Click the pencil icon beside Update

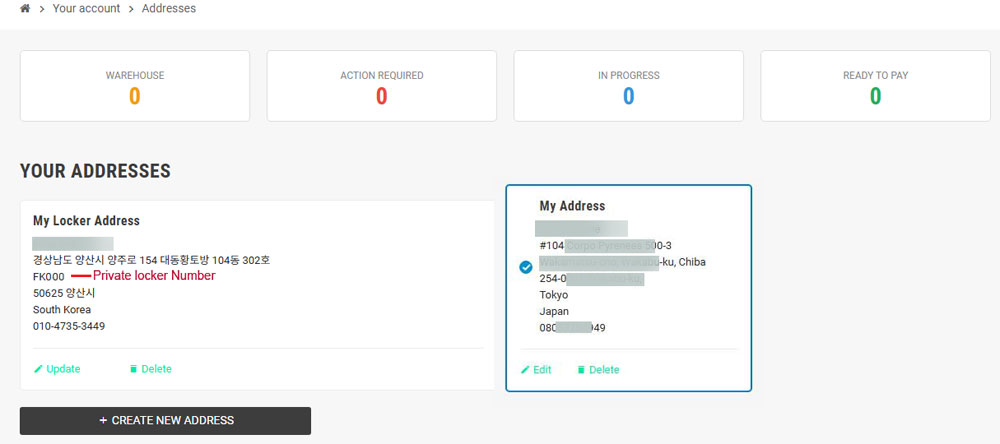tap(38, 369)
